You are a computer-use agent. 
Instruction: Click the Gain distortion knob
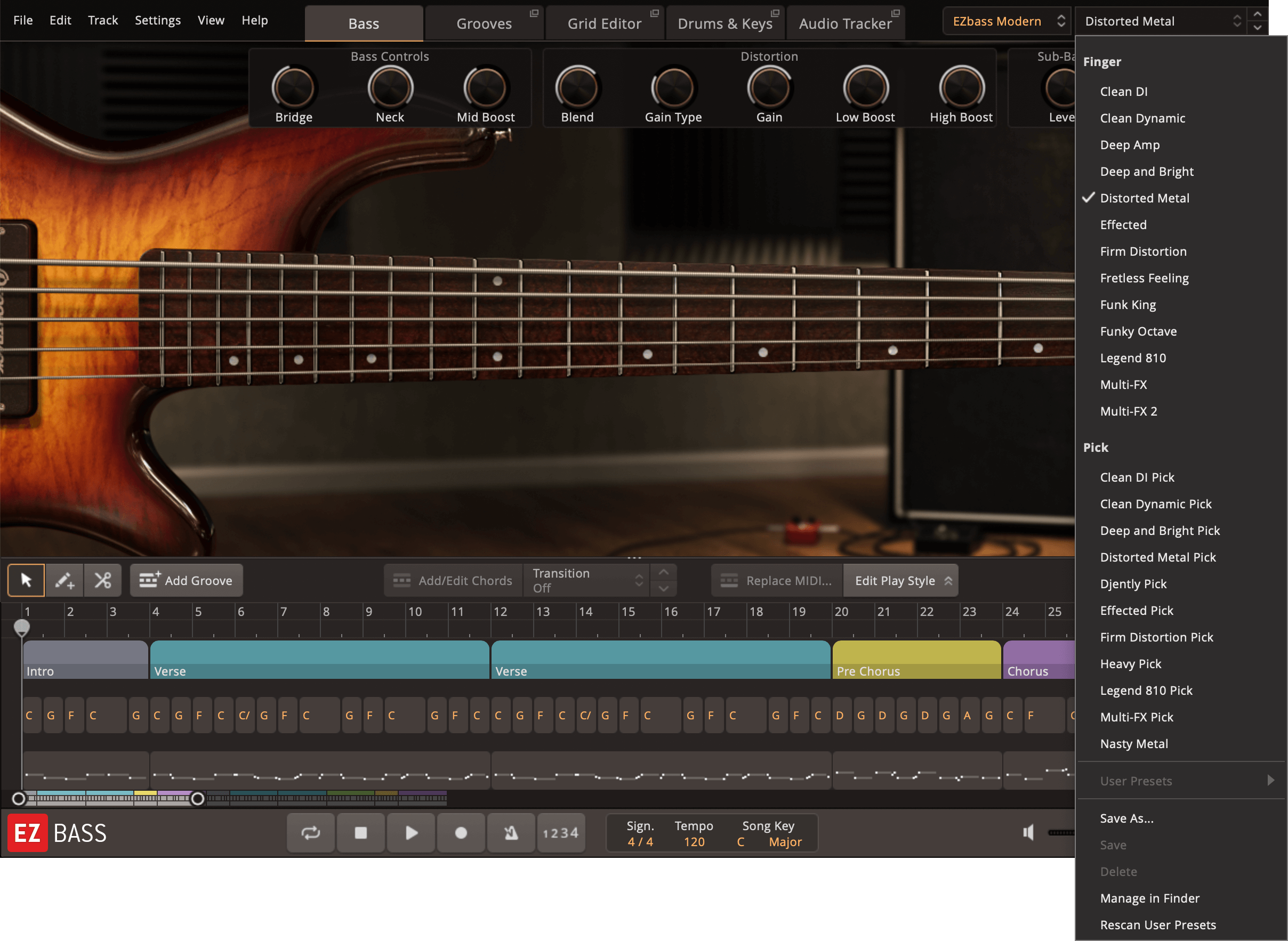click(x=769, y=88)
